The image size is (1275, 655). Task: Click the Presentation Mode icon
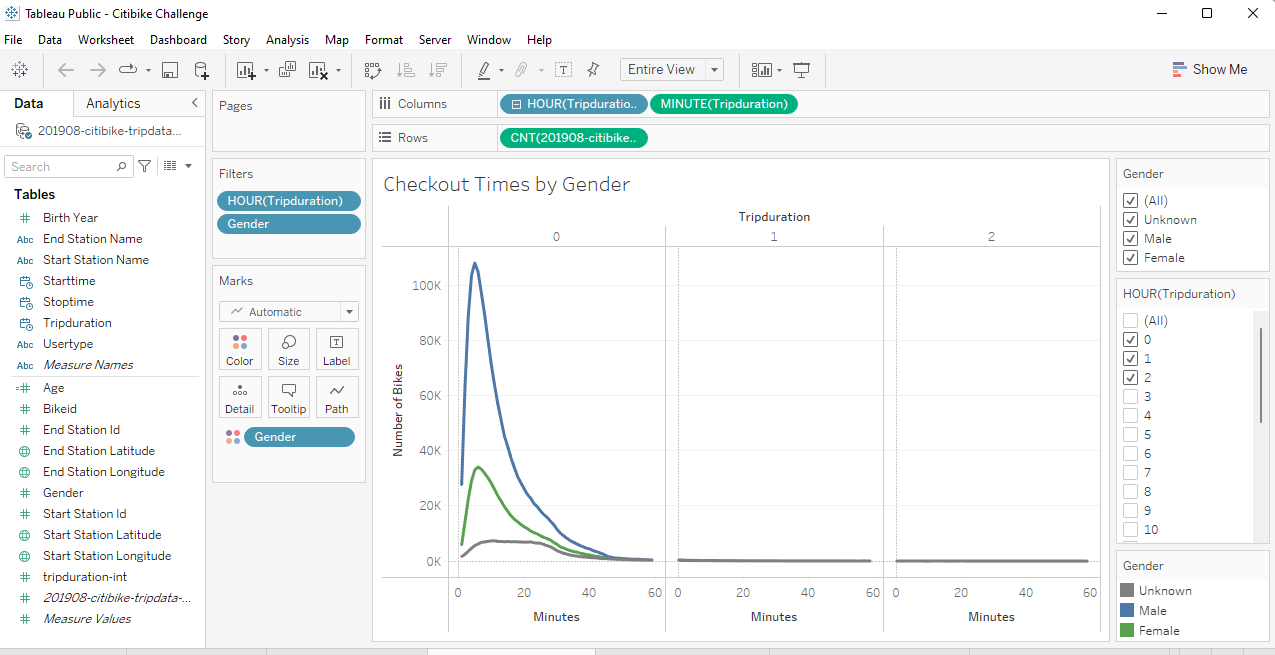click(x=801, y=70)
